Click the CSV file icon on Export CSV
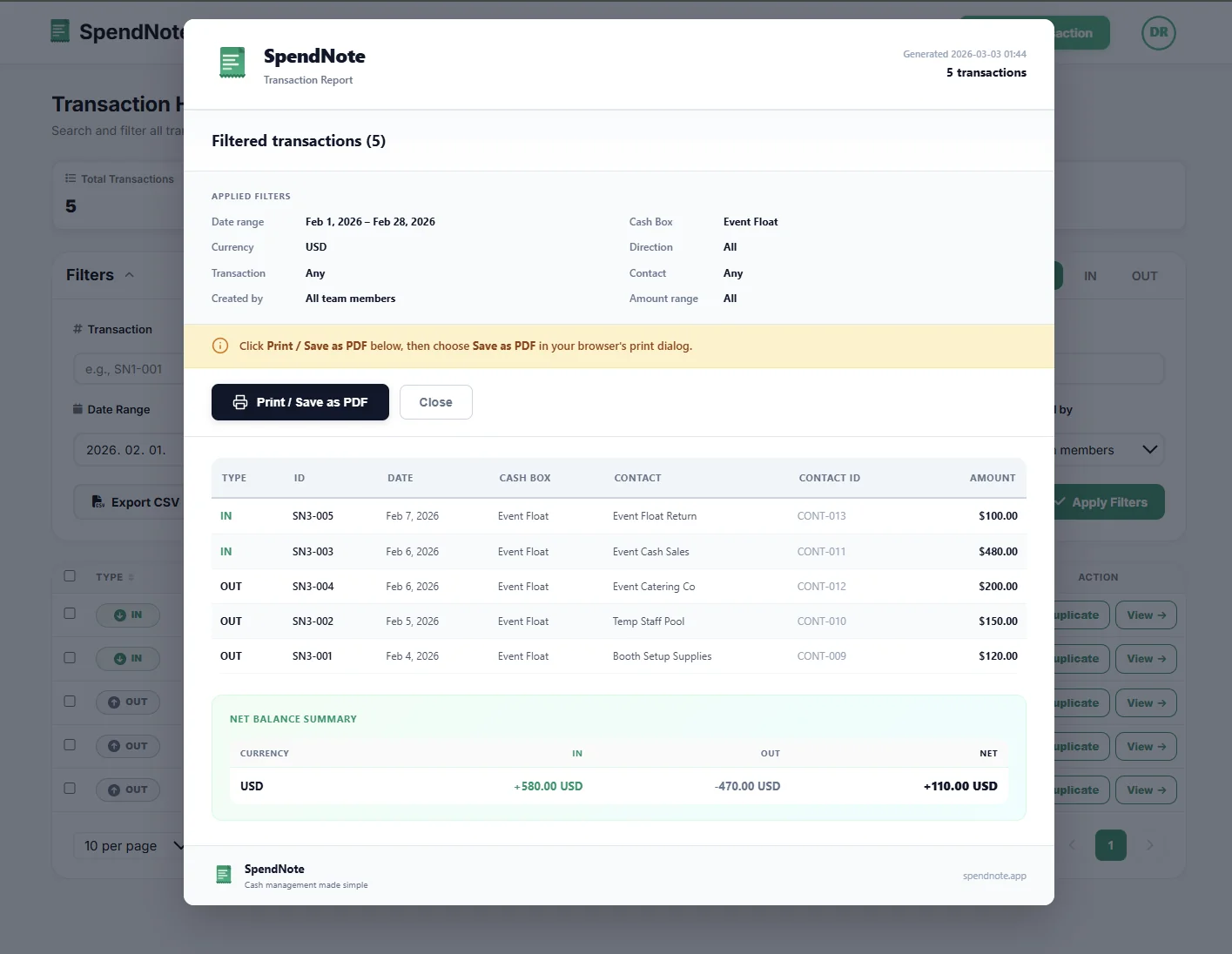This screenshot has width=1232, height=954. pyautogui.click(x=98, y=501)
